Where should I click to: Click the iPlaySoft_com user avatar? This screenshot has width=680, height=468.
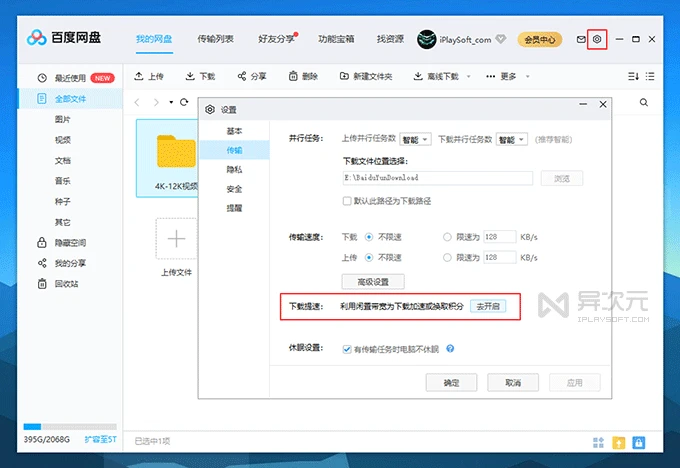click(x=426, y=39)
